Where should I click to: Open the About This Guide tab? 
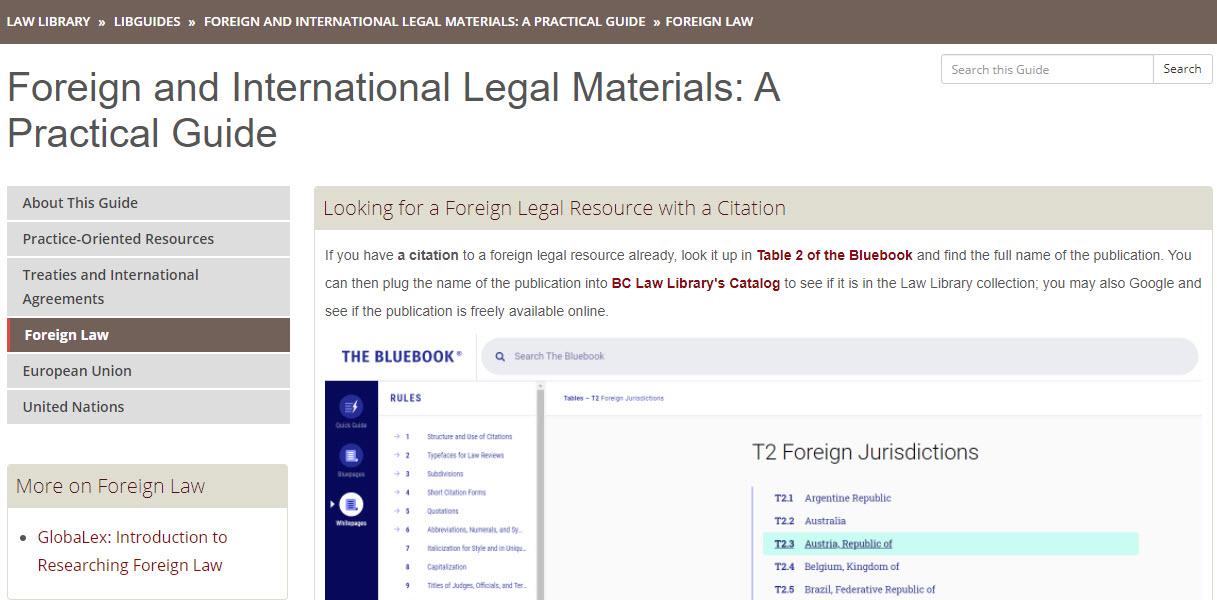(148, 203)
